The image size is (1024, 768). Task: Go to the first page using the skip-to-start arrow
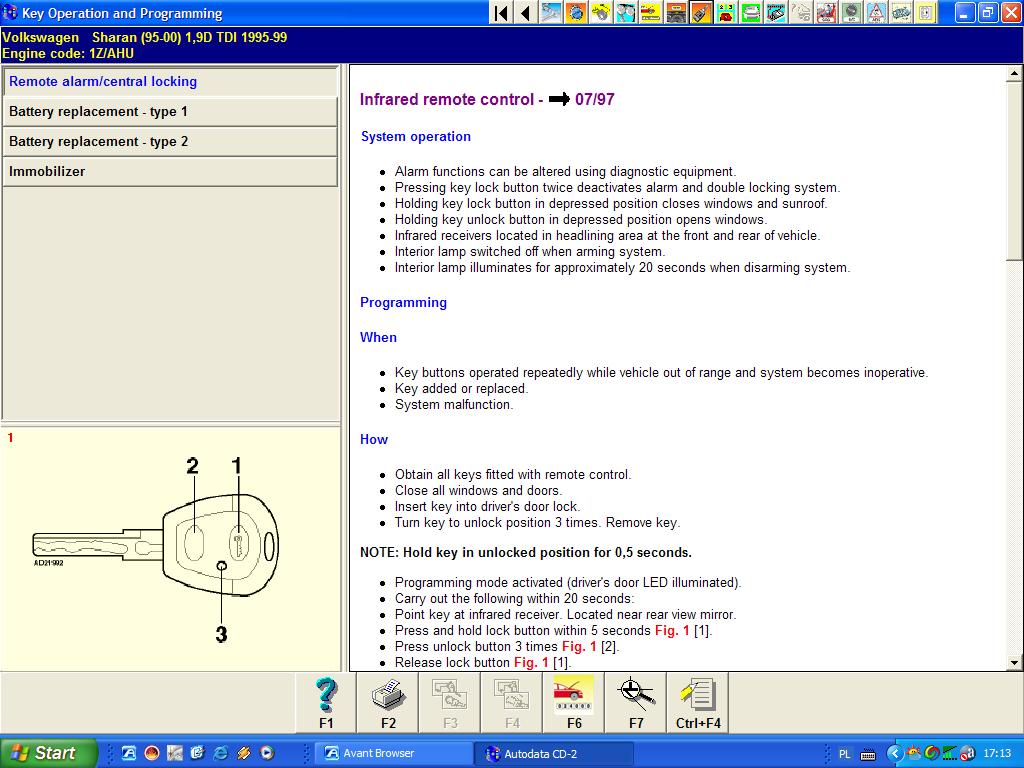point(501,13)
